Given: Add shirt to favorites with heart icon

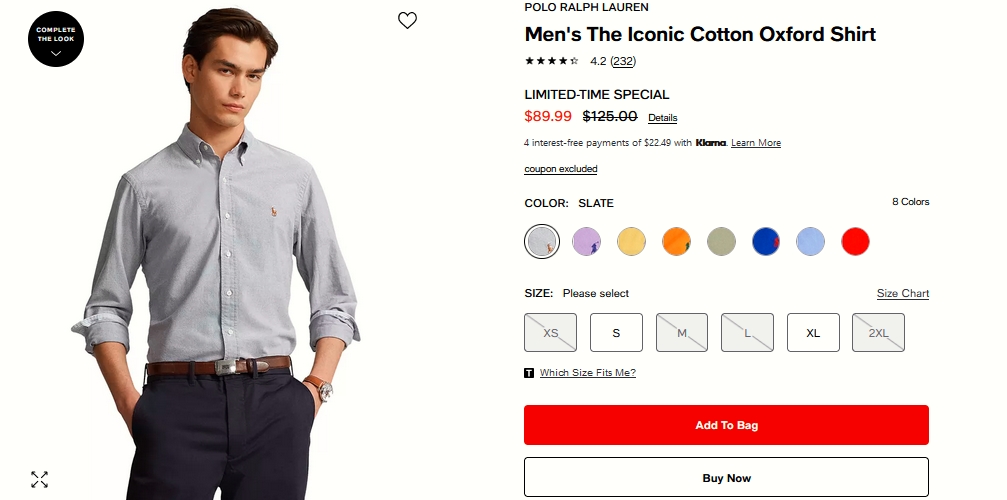Looking at the screenshot, I should pos(407,20).
